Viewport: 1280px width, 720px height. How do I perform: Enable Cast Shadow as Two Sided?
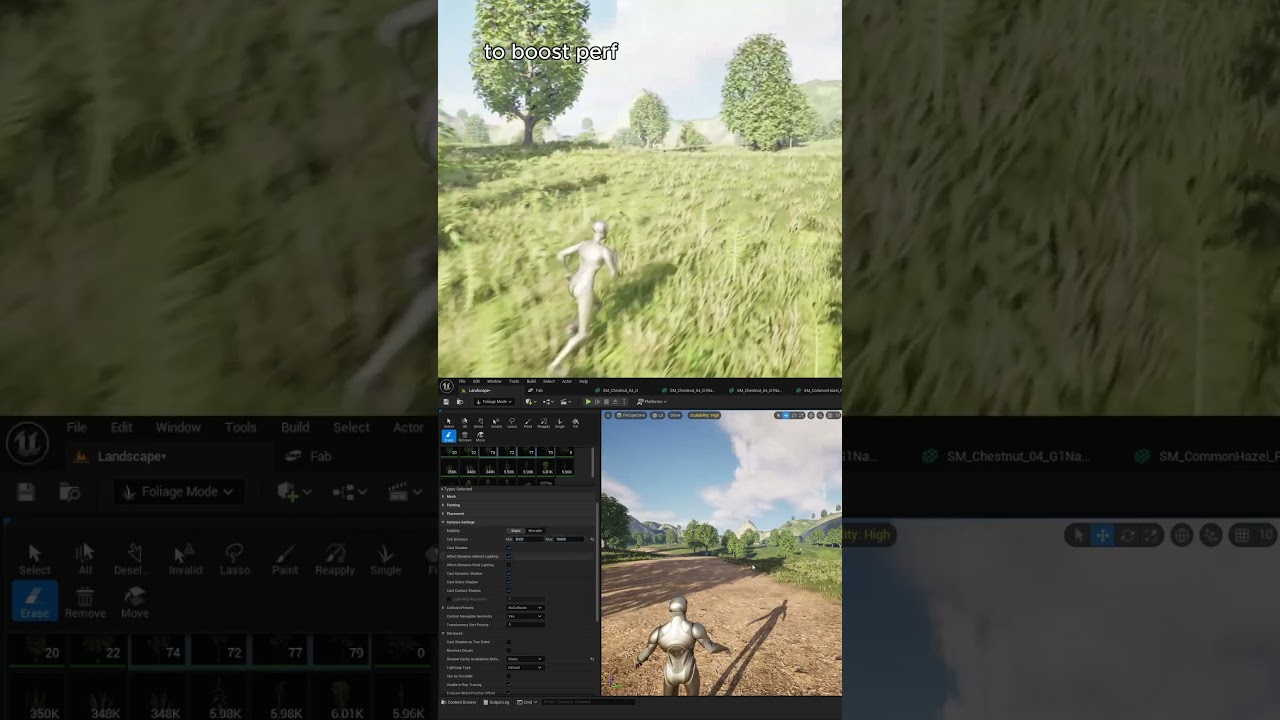point(509,642)
